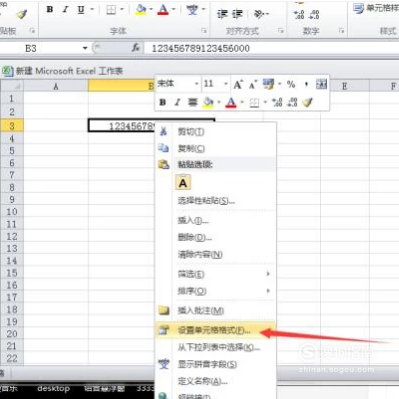The width and height of the screenshot is (399, 399).
Task: Click the Select All corner of the grid
Action: coord(12,86)
